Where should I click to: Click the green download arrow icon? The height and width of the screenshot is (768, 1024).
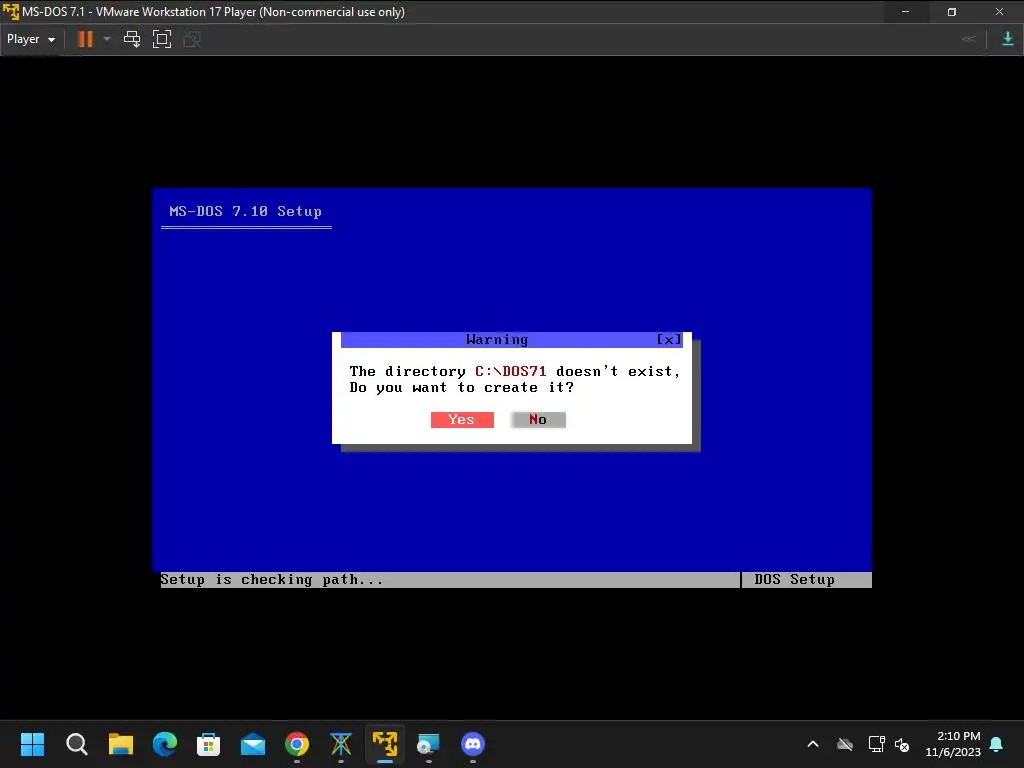click(x=1008, y=39)
